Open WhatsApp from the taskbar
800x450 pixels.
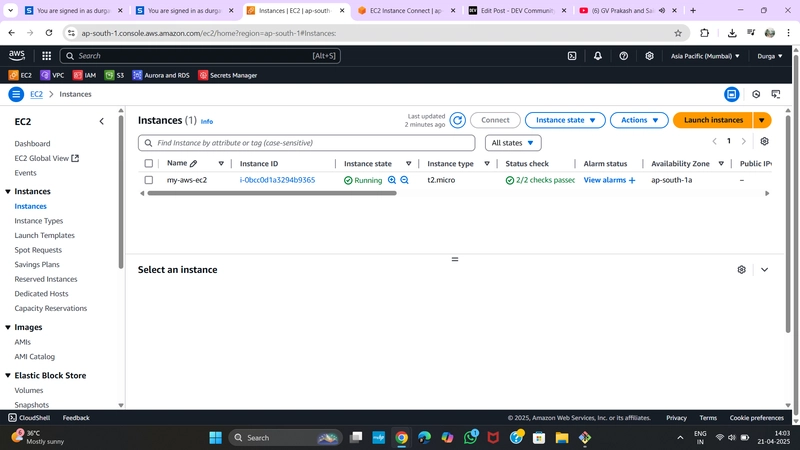471,437
